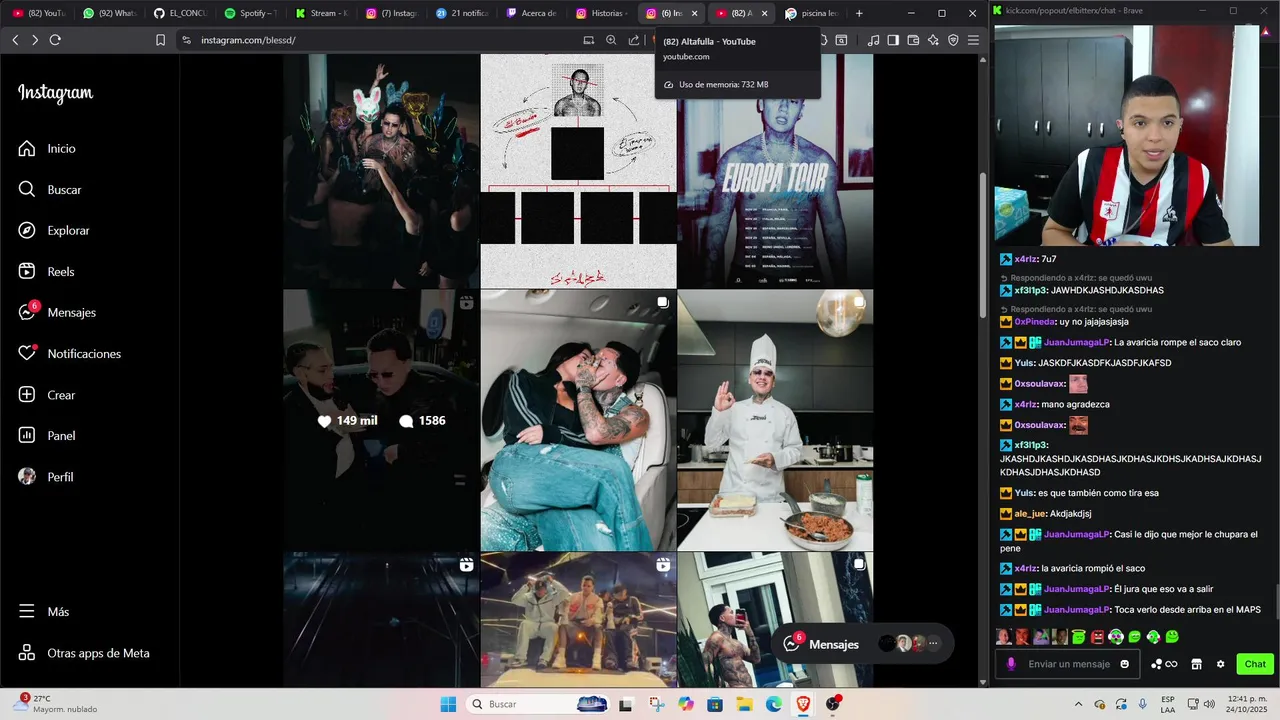Open the masked party group photo post
The height and width of the screenshot is (720, 1280).
pos(381,171)
